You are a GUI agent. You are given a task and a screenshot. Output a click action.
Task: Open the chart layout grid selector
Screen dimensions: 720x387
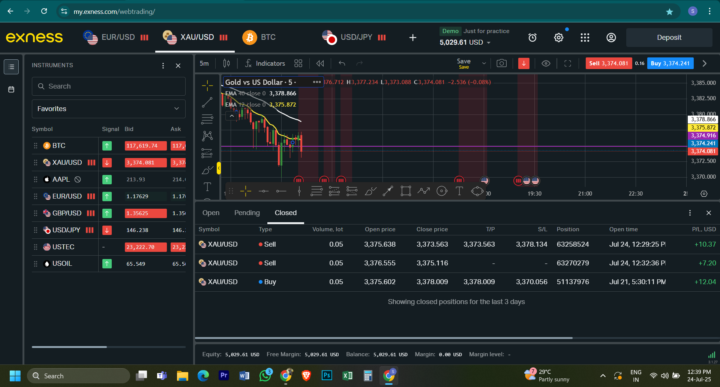(x=298, y=63)
